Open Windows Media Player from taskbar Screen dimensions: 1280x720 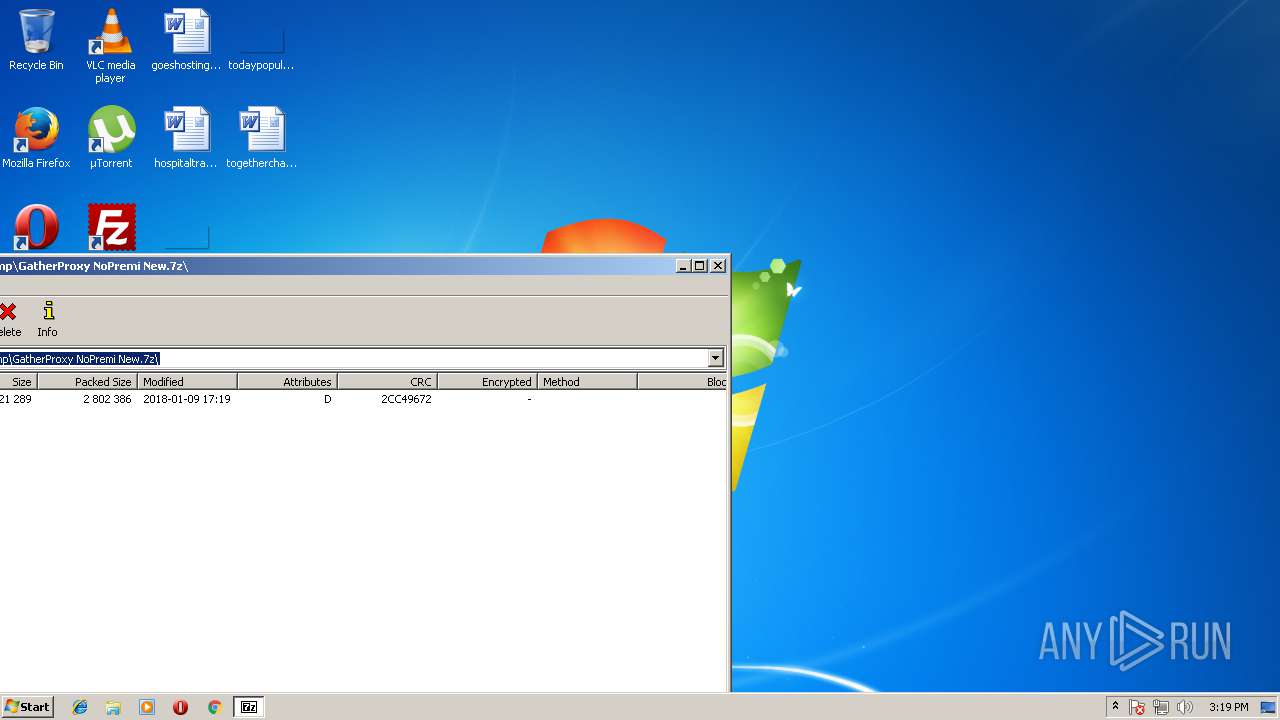pos(147,707)
